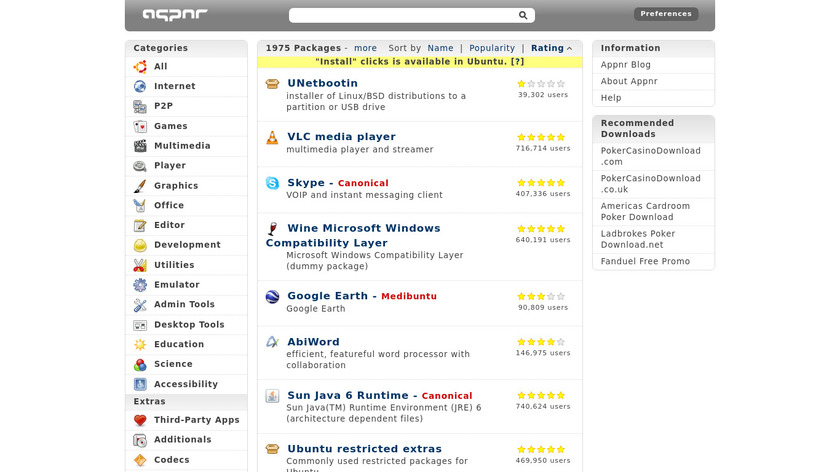Click the search magnifier icon
The height and width of the screenshot is (472, 840).
click(523, 15)
